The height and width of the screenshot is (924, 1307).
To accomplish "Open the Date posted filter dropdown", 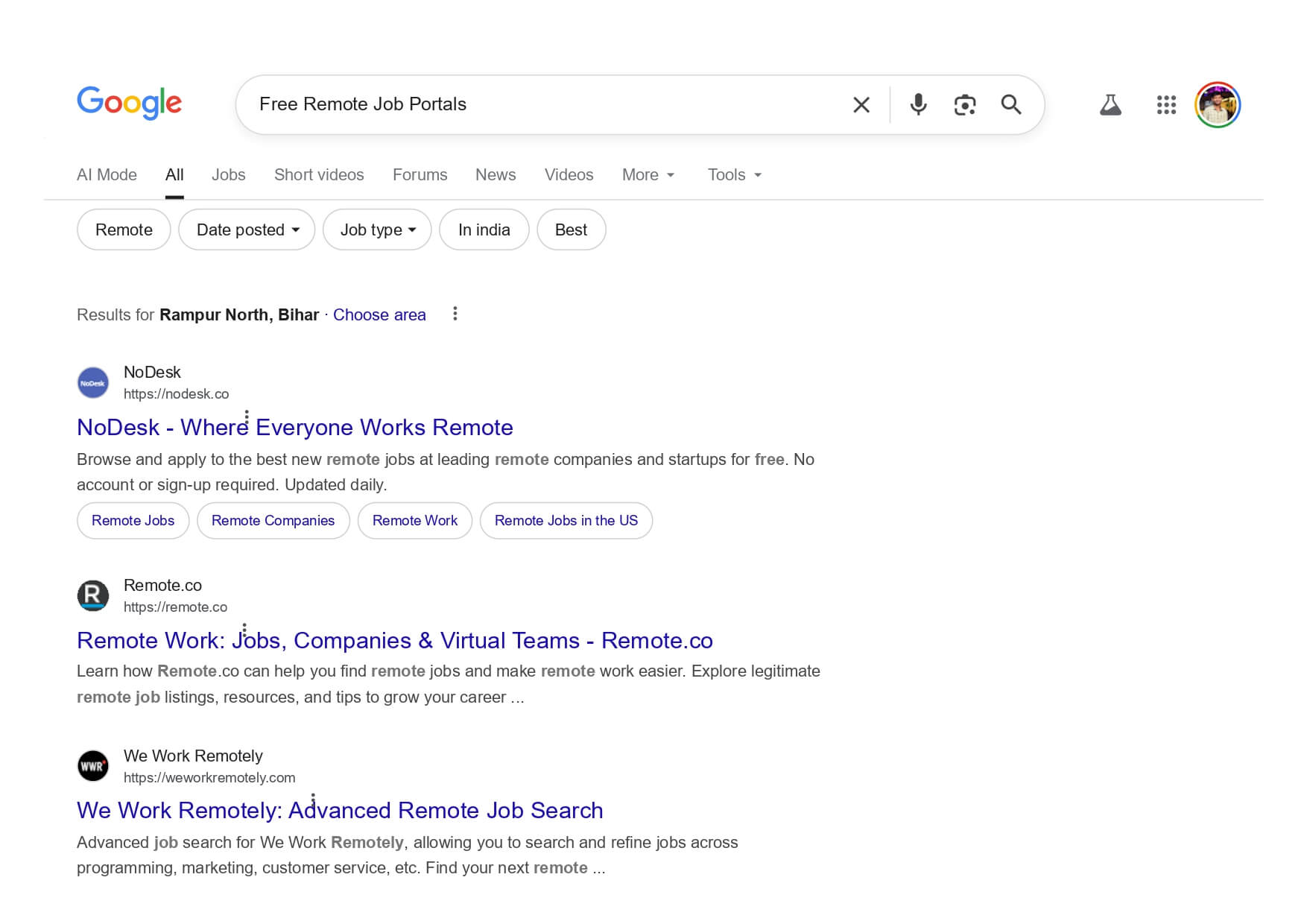I will coord(247,230).
